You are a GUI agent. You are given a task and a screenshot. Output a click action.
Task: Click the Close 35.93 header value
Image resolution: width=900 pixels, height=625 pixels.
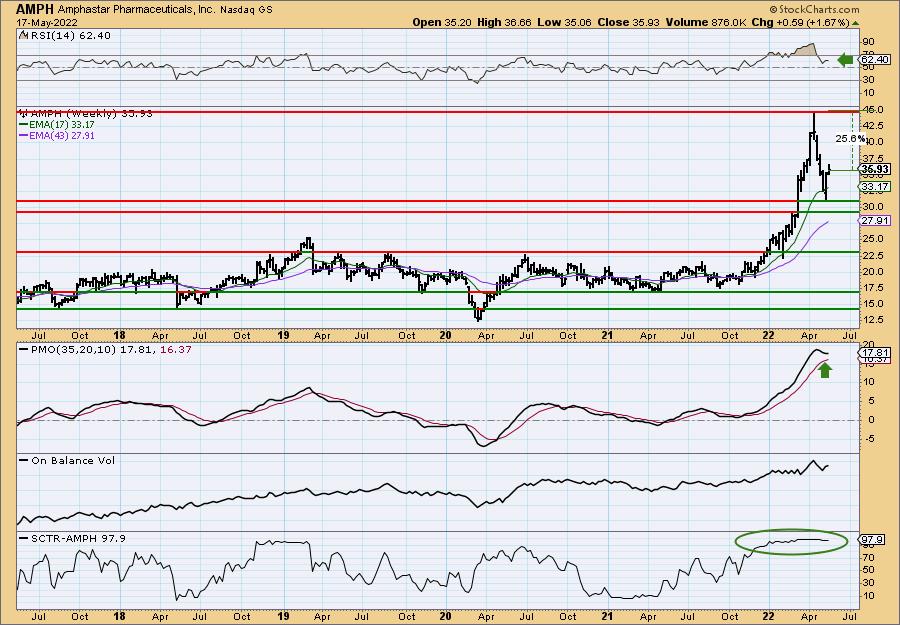(629, 22)
